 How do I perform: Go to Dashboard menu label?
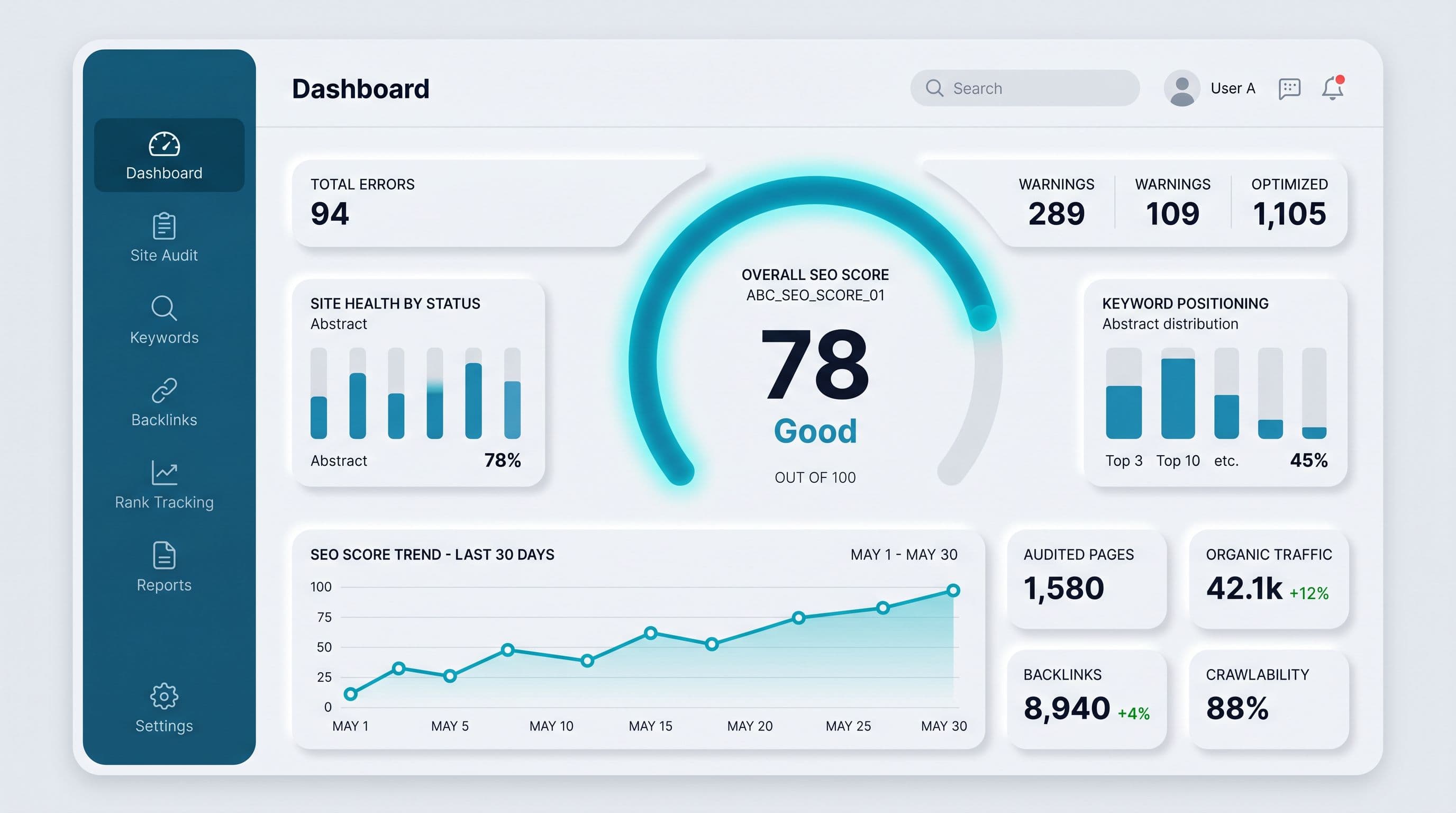164,173
